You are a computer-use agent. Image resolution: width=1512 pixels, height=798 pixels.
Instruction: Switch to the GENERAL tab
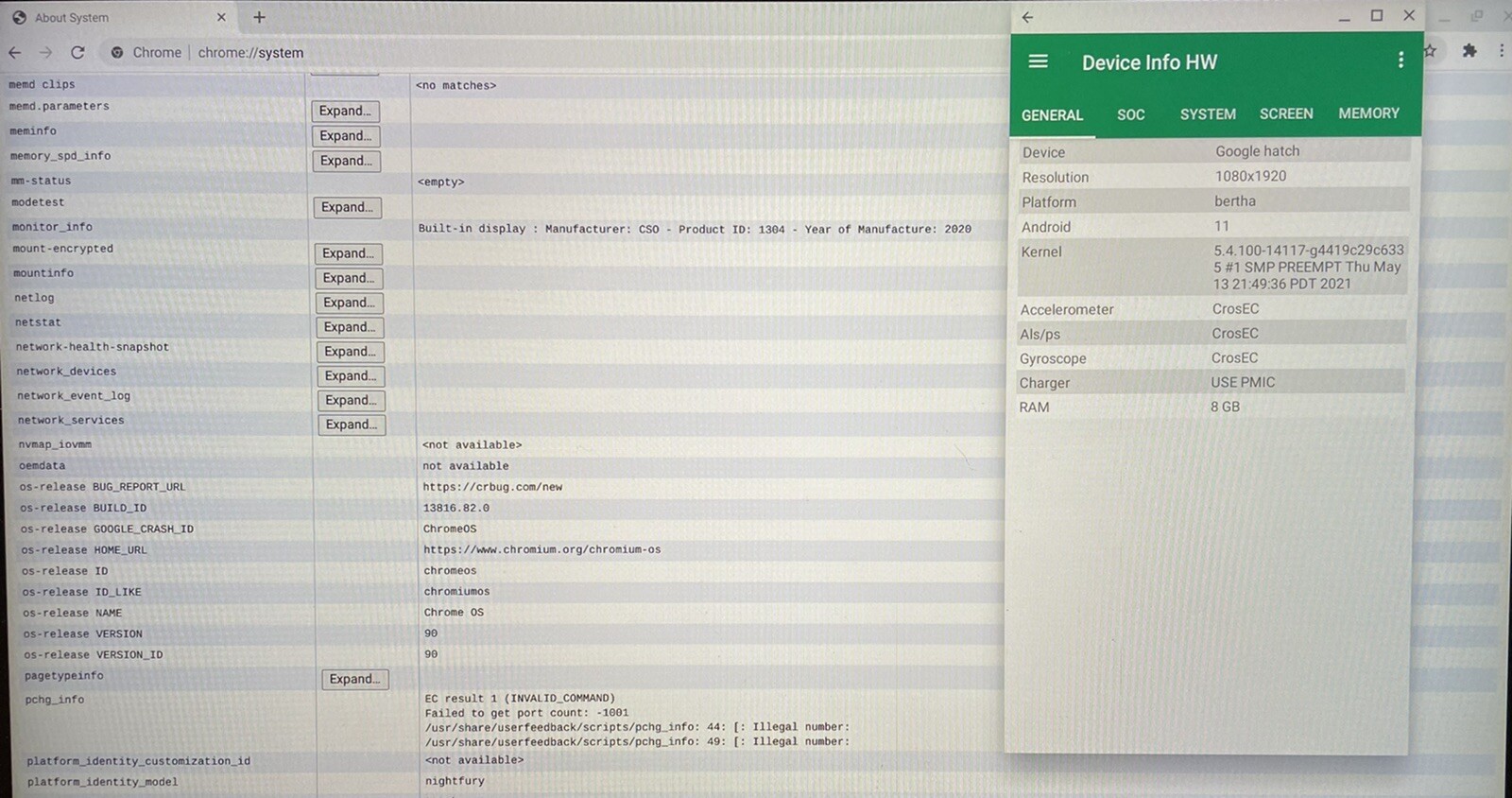coord(1052,115)
